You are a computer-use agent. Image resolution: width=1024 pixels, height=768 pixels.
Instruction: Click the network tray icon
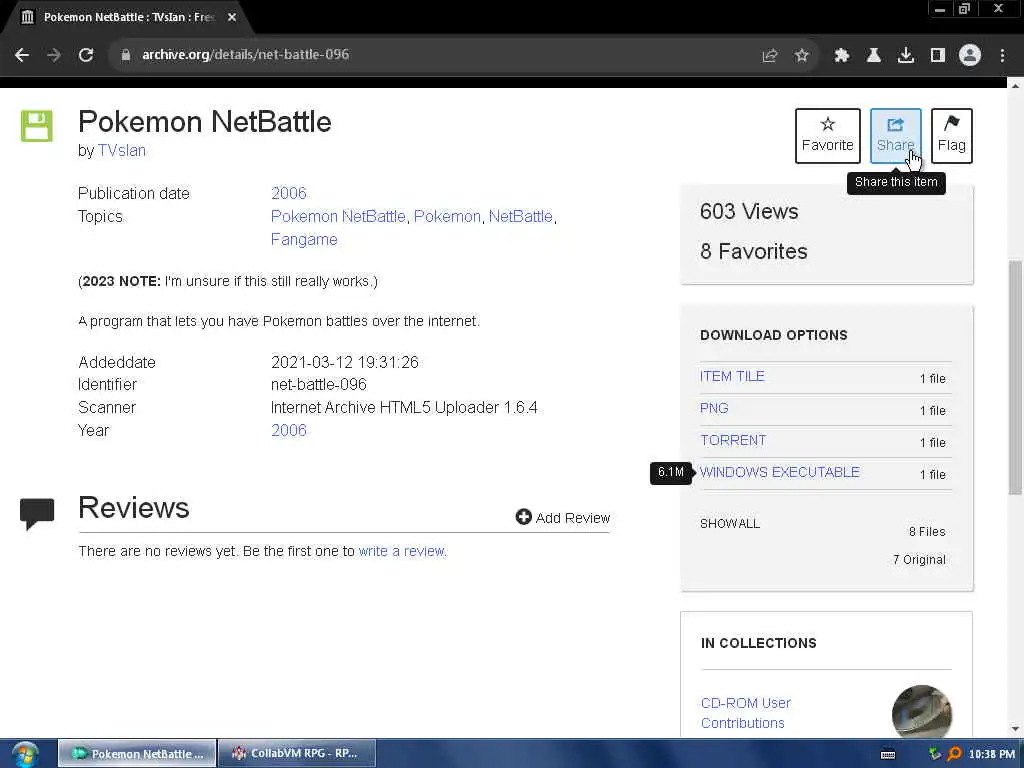pos(935,754)
